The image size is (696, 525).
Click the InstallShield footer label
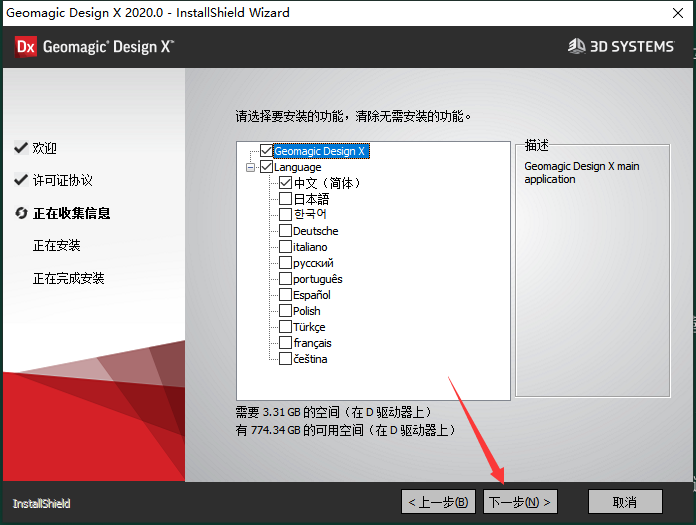pyautogui.click(x=41, y=504)
